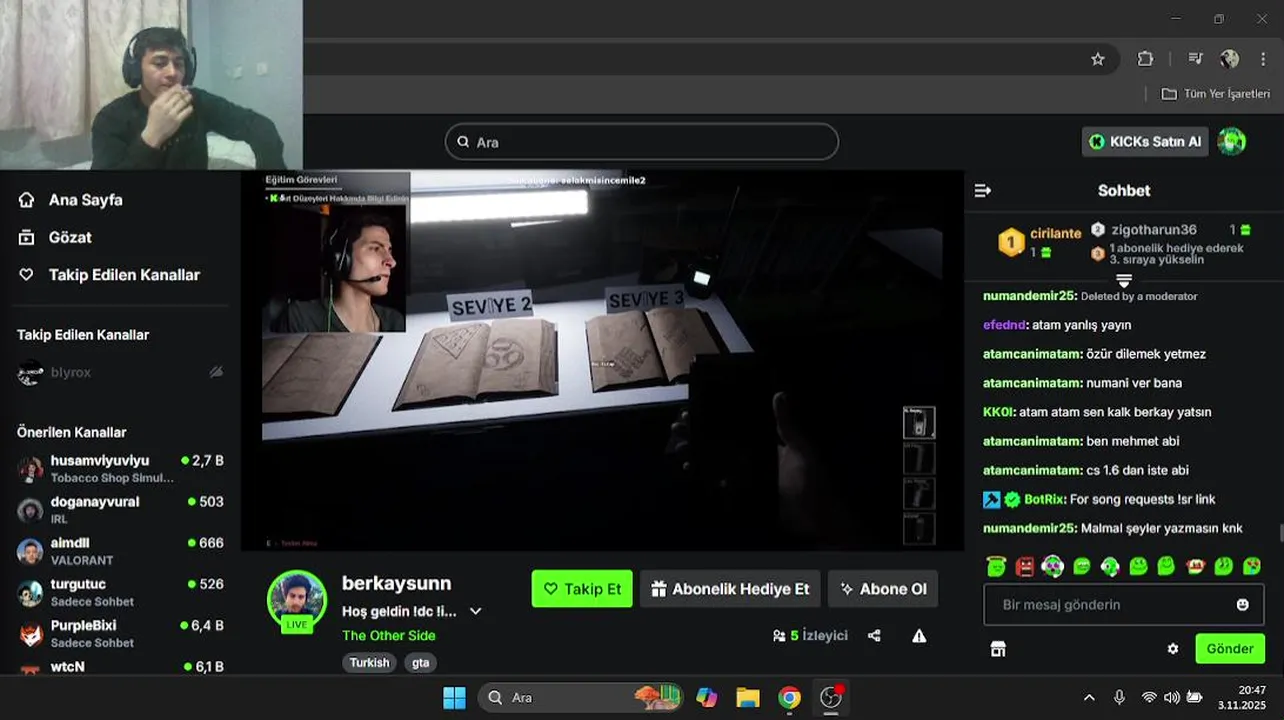Open Tüm Yer İşaretleri bookmarks folder
Viewport: 1284px width, 720px height.
coord(1215,93)
